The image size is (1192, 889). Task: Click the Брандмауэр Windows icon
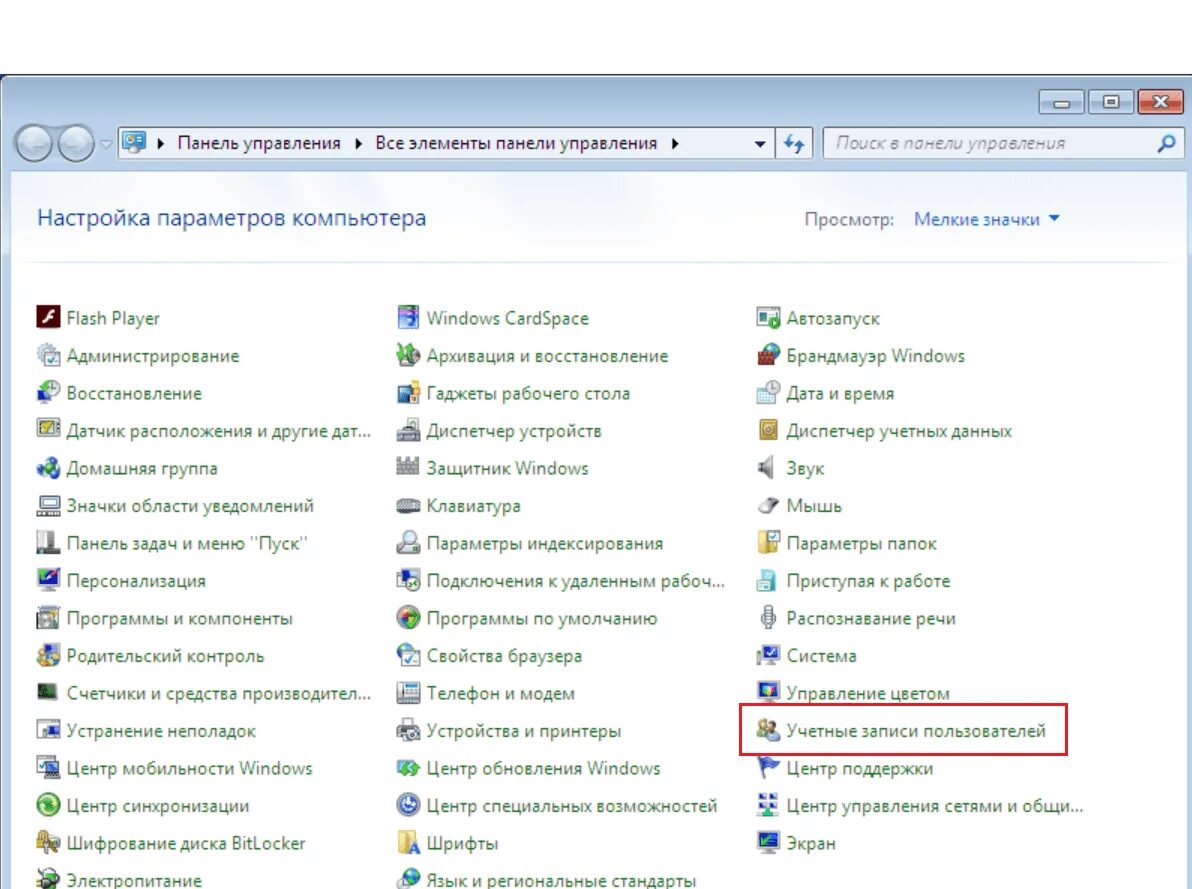click(769, 354)
